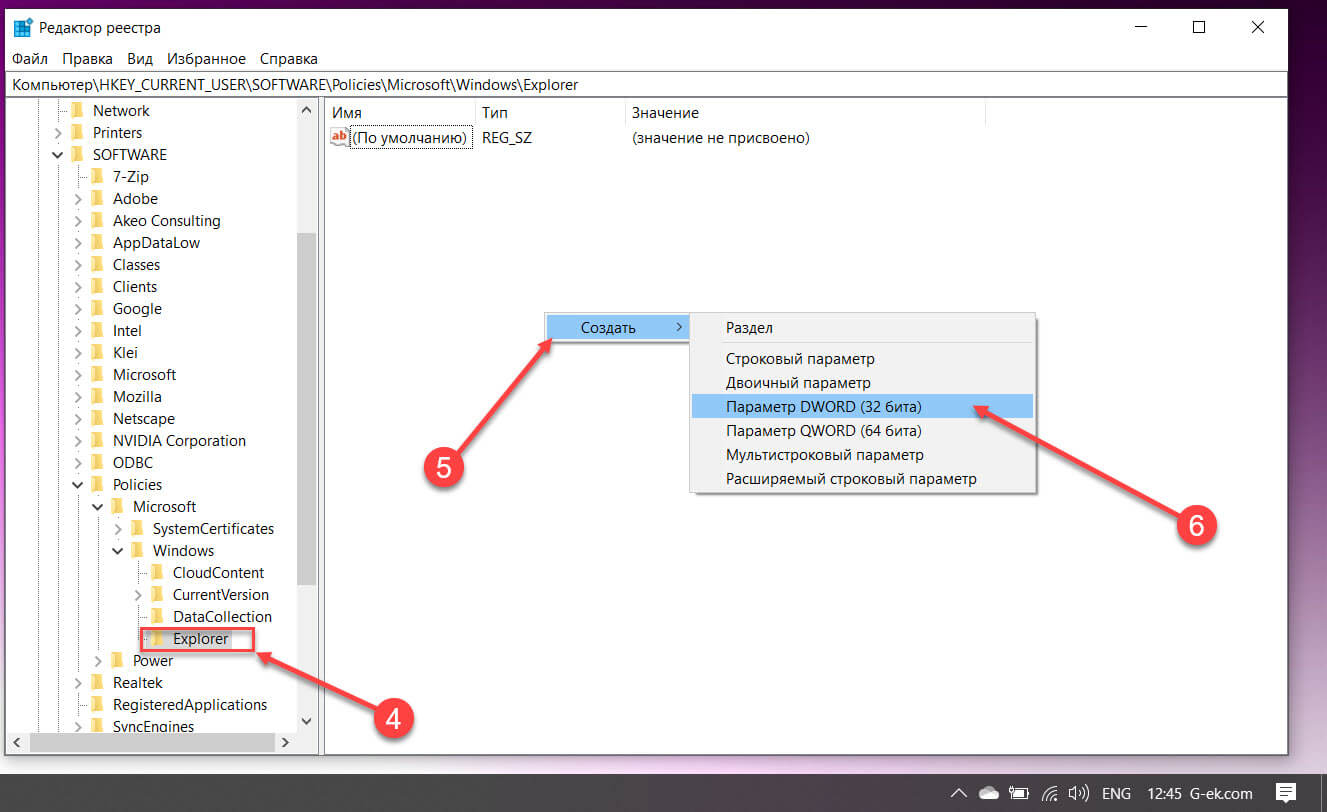The image size is (1327, 812).
Task: Expand the Adobe key chevron
Action: coord(77,199)
